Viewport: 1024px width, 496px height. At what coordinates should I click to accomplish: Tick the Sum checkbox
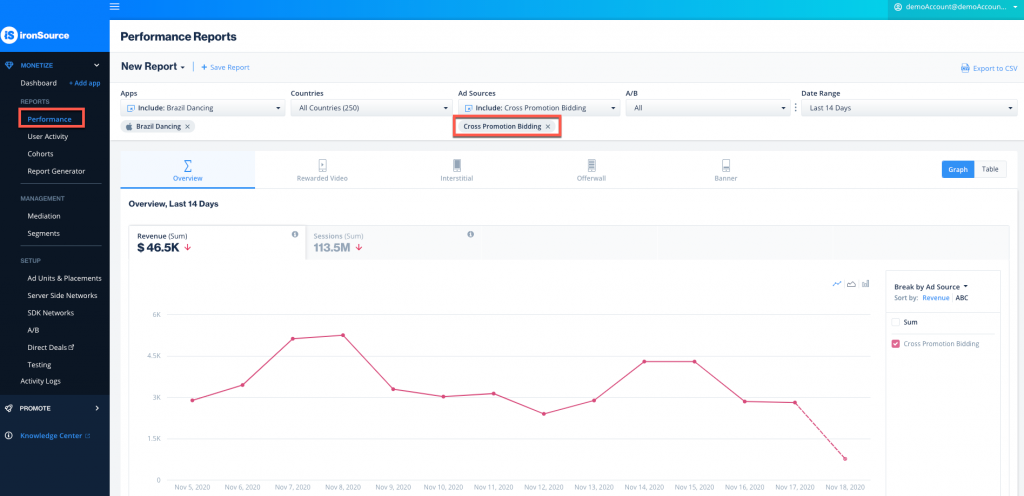pos(895,322)
